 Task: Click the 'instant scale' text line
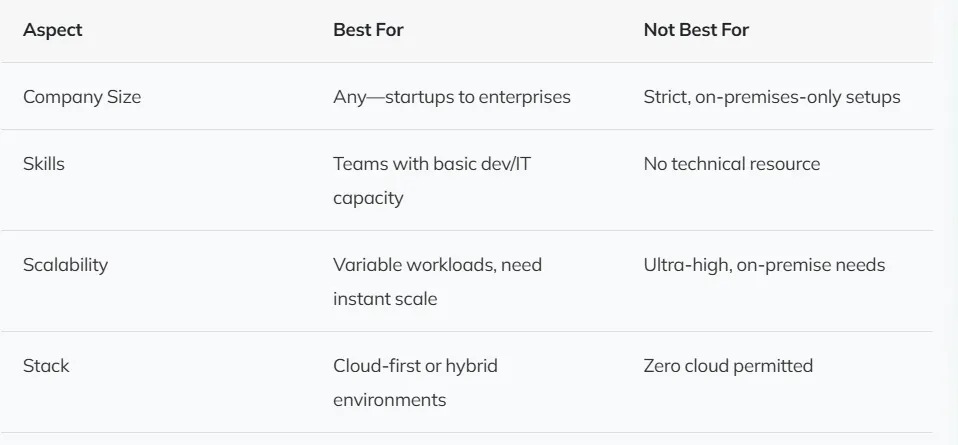tap(385, 299)
